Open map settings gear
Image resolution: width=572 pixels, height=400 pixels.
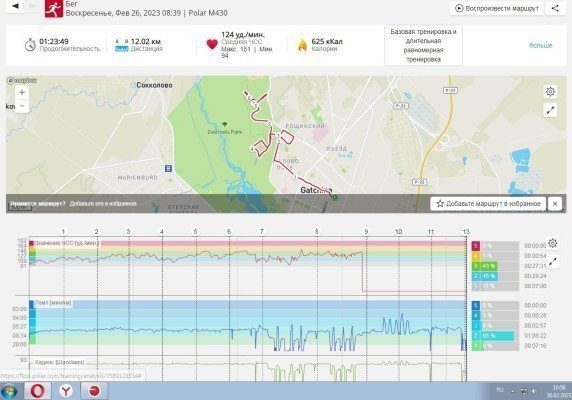[550, 92]
